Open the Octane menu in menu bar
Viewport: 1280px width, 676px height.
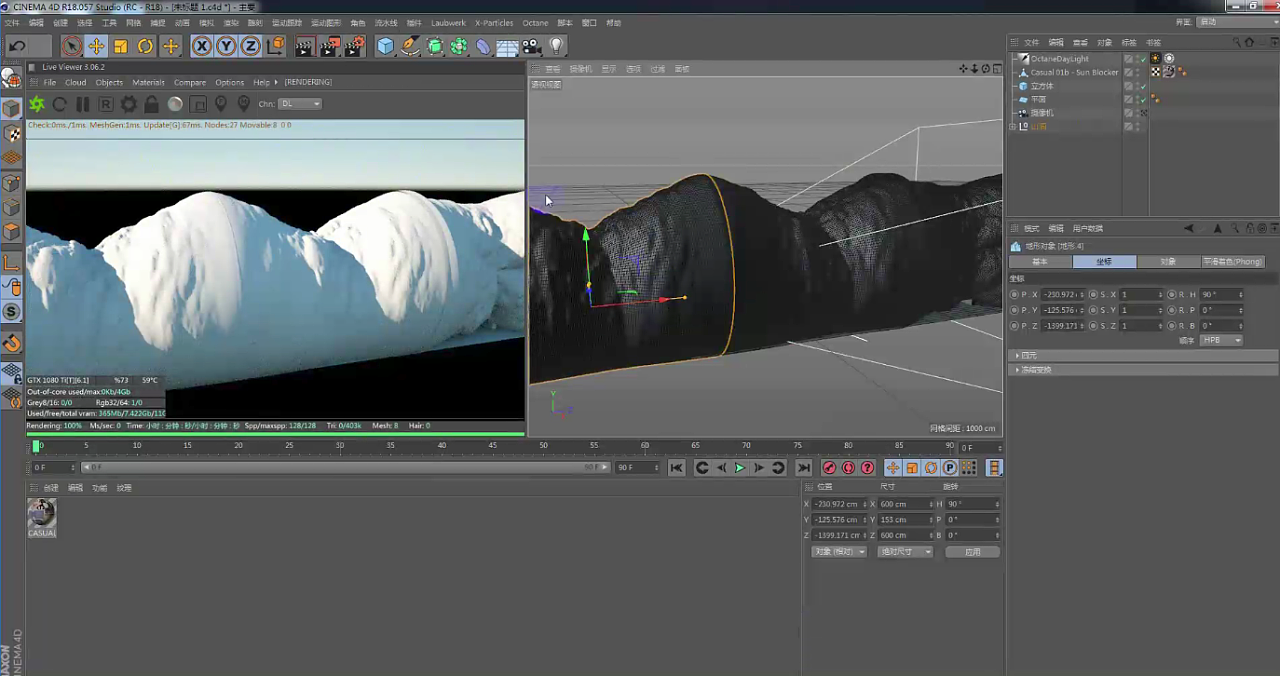(x=535, y=23)
